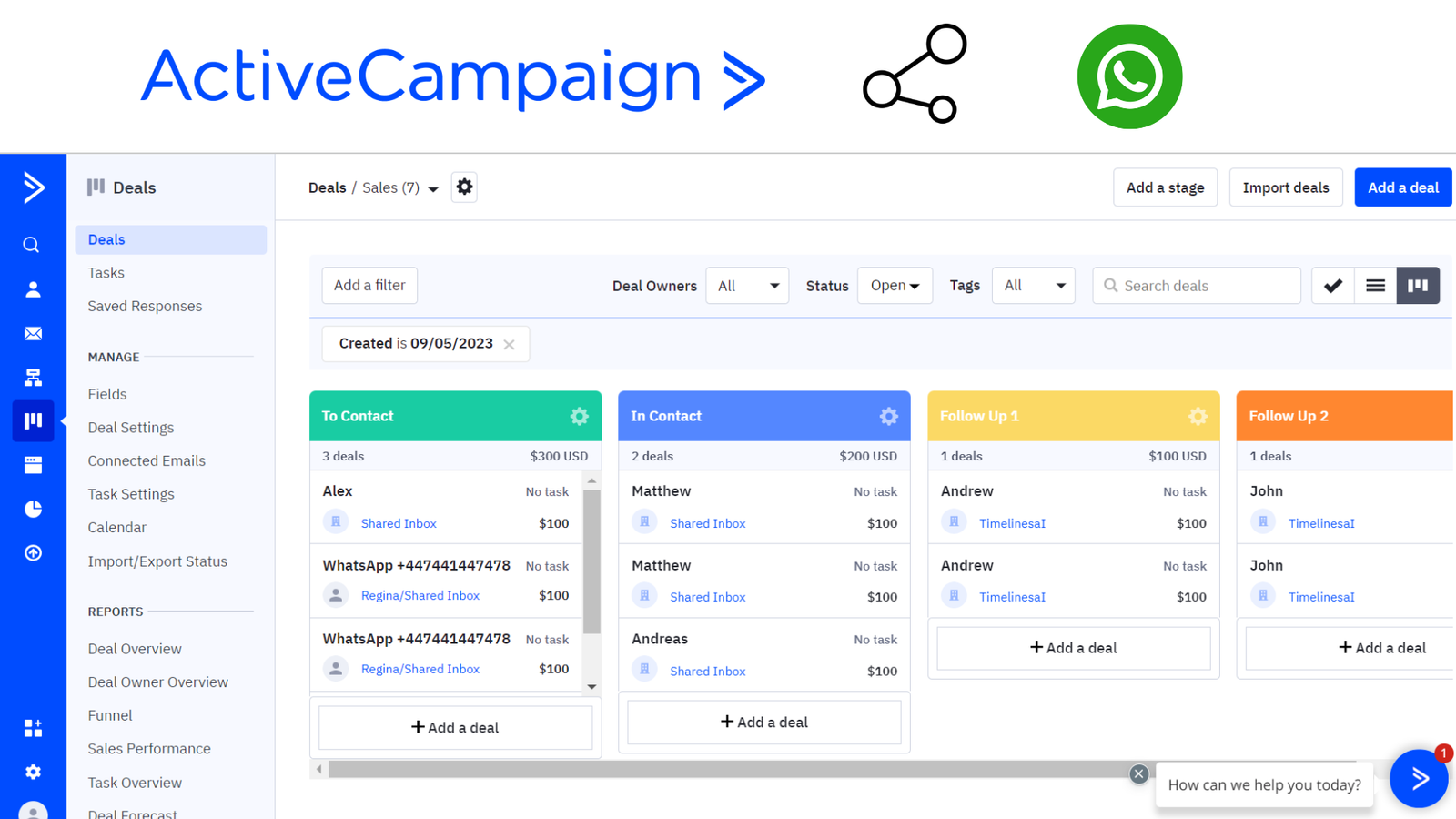Open the Deal Owners dropdown
The height and width of the screenshot is (819, 1456).
pyautogui.click(x=746, y=285)
